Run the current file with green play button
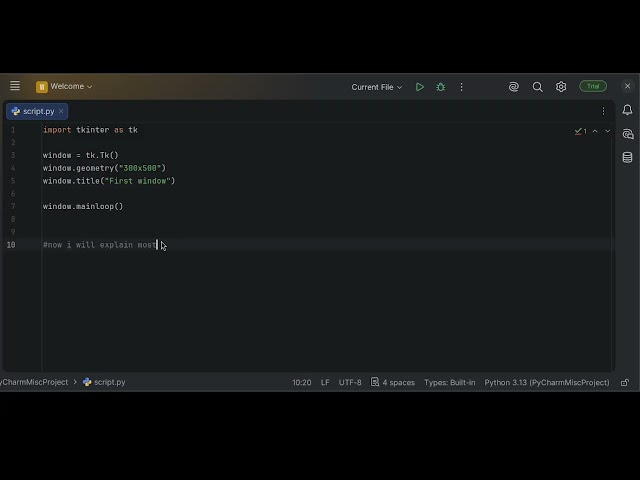The width and height of the screenshot is (640, 480). coord(420,87)
